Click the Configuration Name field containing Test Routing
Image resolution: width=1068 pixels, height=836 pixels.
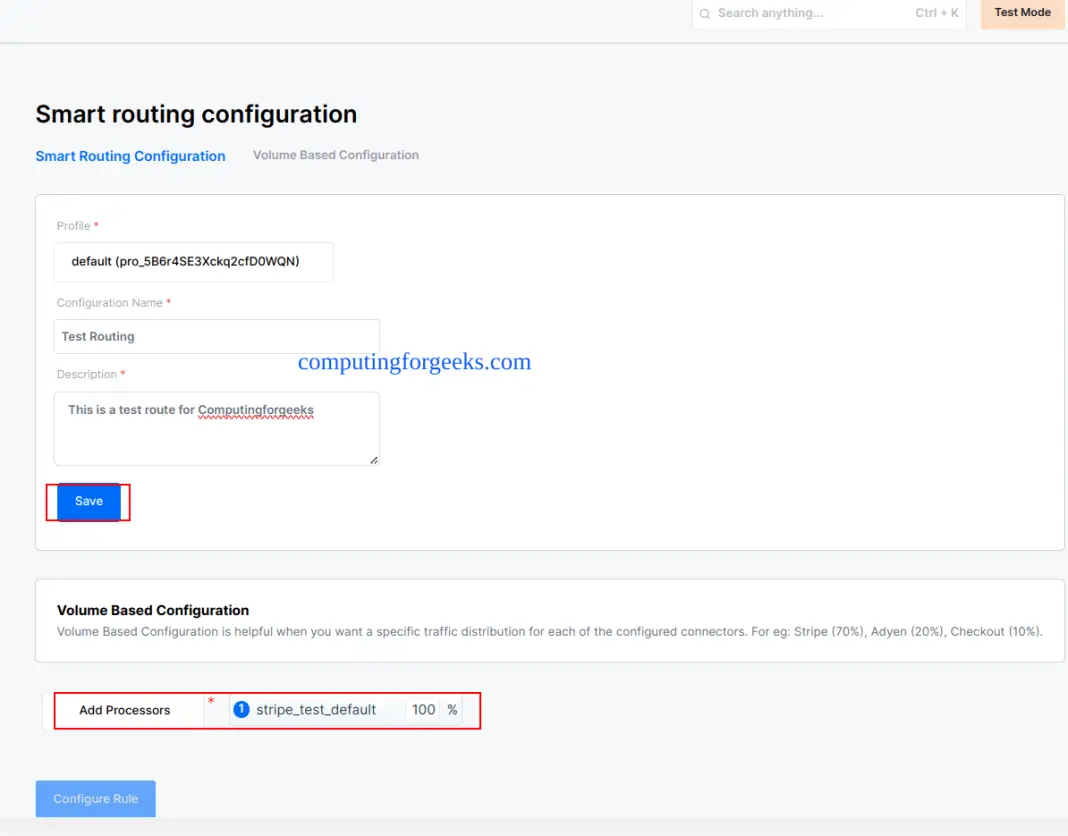[216, 336]
